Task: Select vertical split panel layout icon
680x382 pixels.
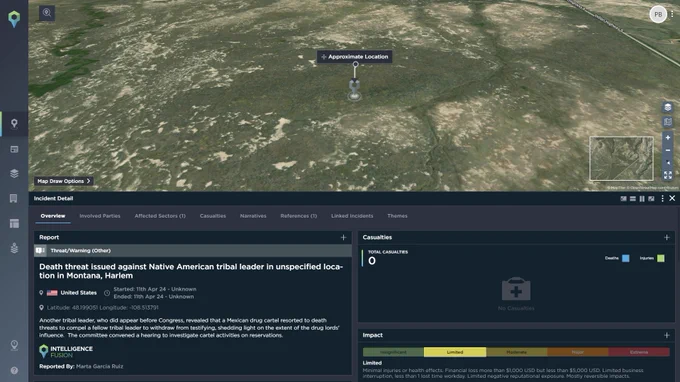Action: 642,199
